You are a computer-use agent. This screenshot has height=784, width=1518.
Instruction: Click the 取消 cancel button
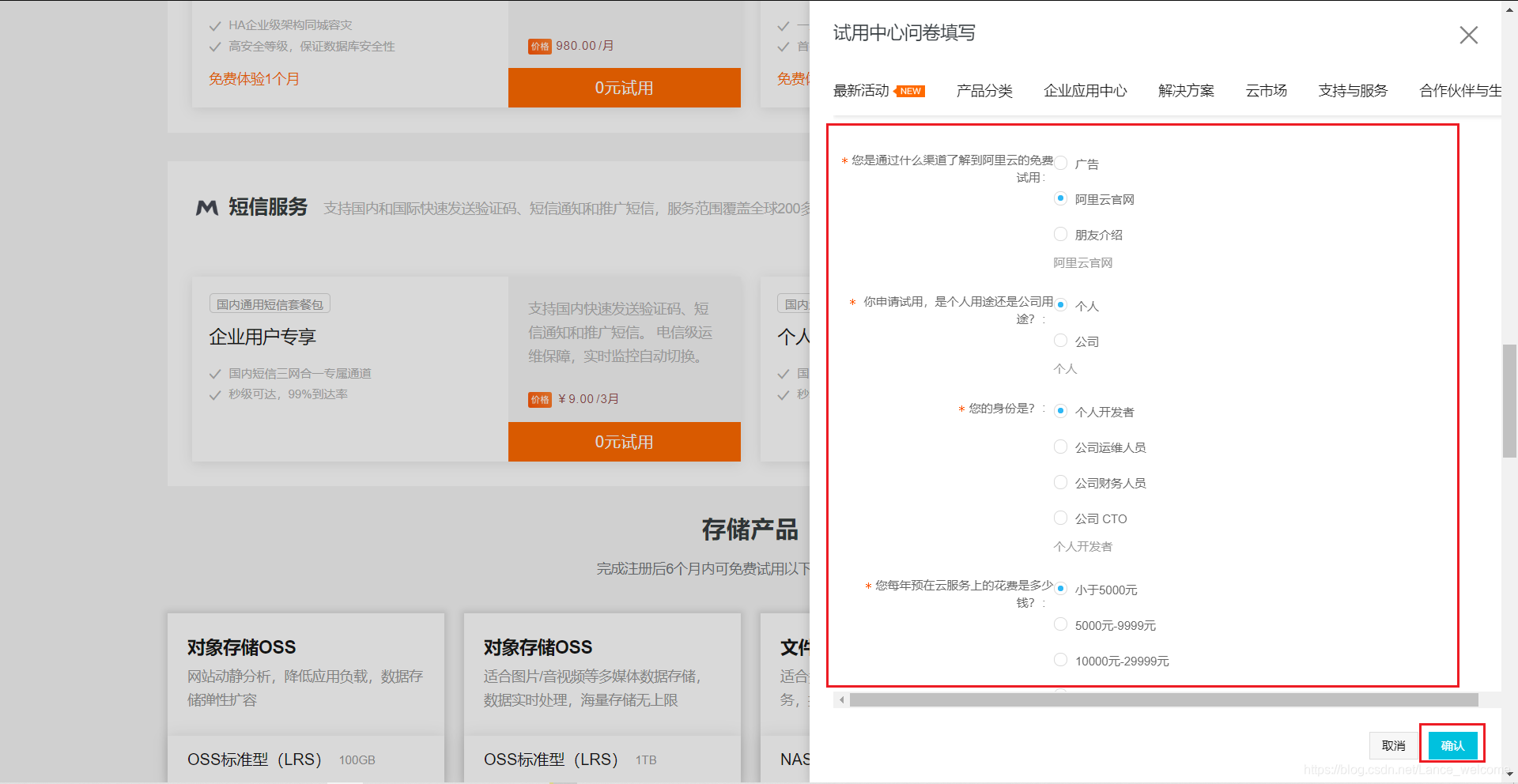tap(1394, 745)
